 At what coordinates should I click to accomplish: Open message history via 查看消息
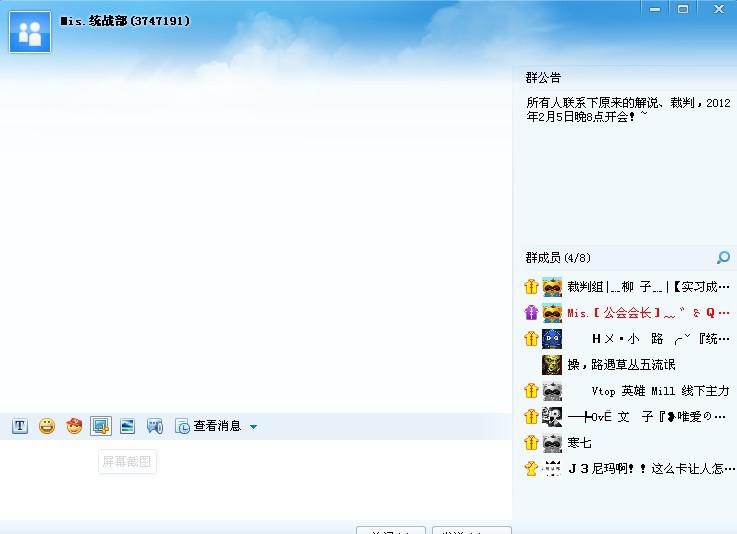point(217,426)
